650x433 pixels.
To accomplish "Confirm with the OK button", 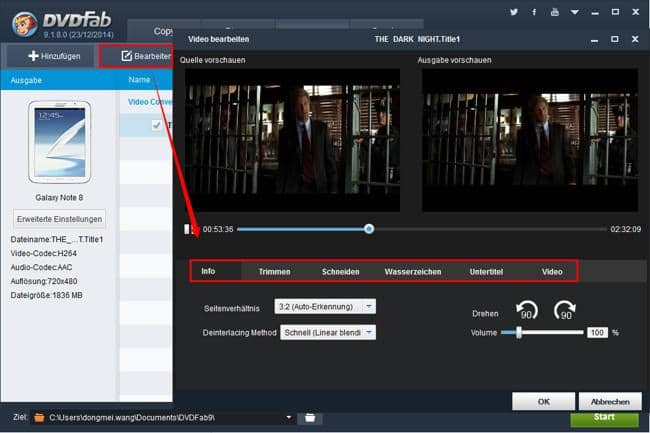I will click(x=543, y=402).
